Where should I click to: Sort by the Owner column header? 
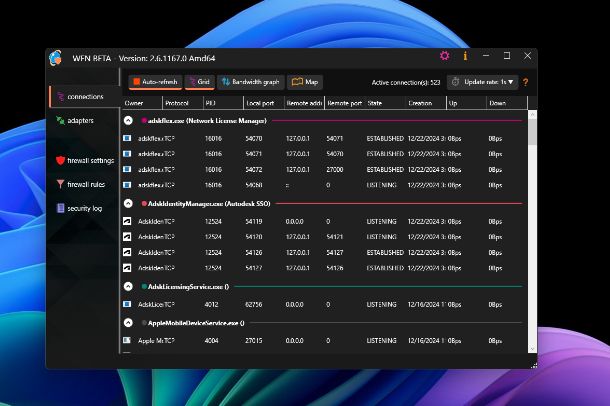click(x=142, y=103)
